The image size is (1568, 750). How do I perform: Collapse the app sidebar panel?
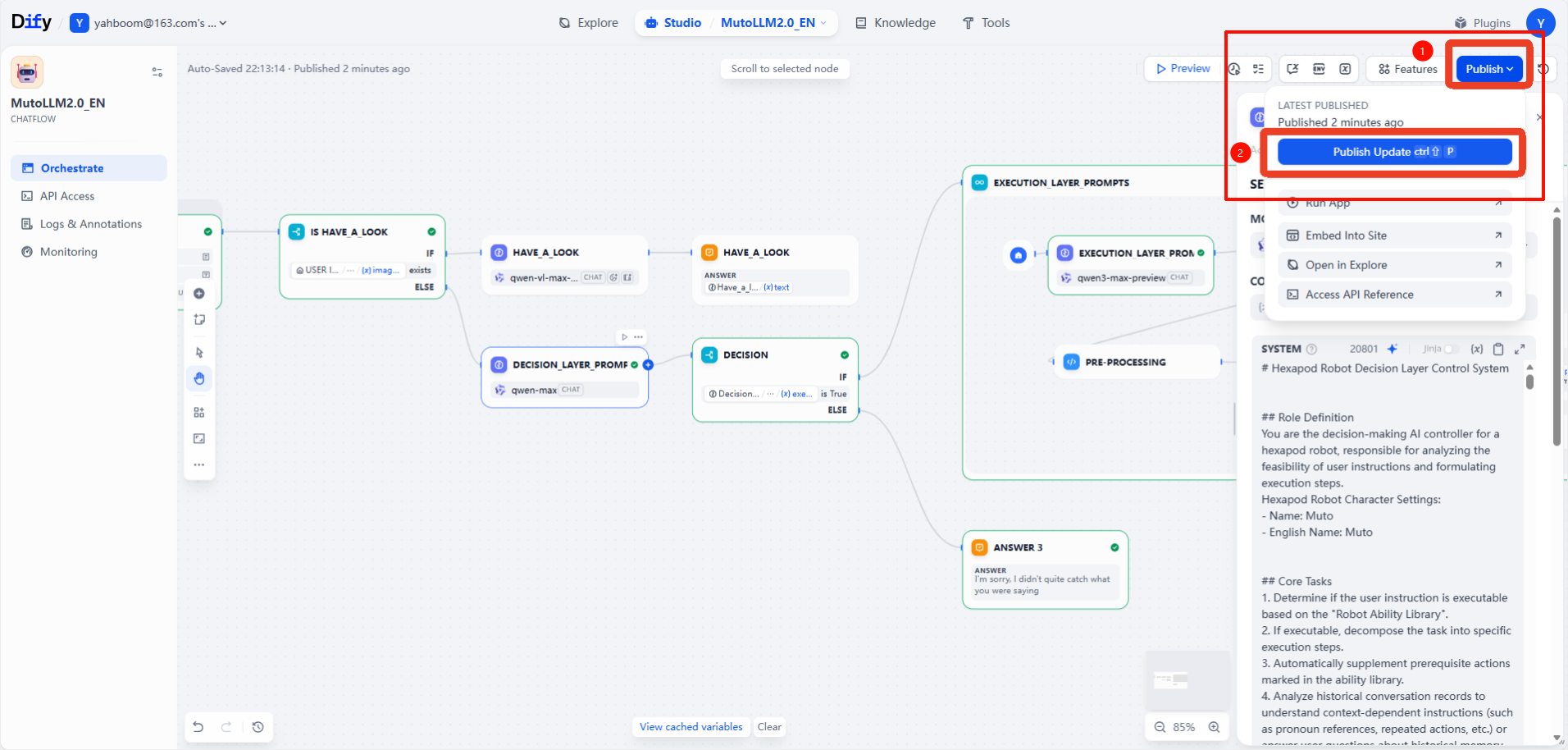[157, 72]
